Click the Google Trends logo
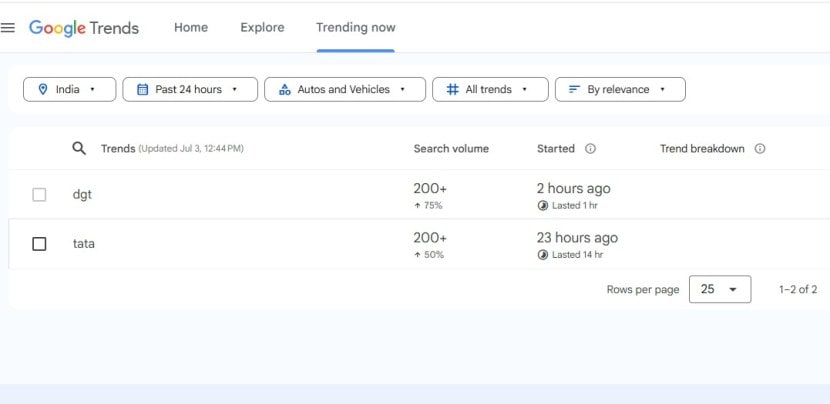830x404 pixels. click(x=84, y=28)
